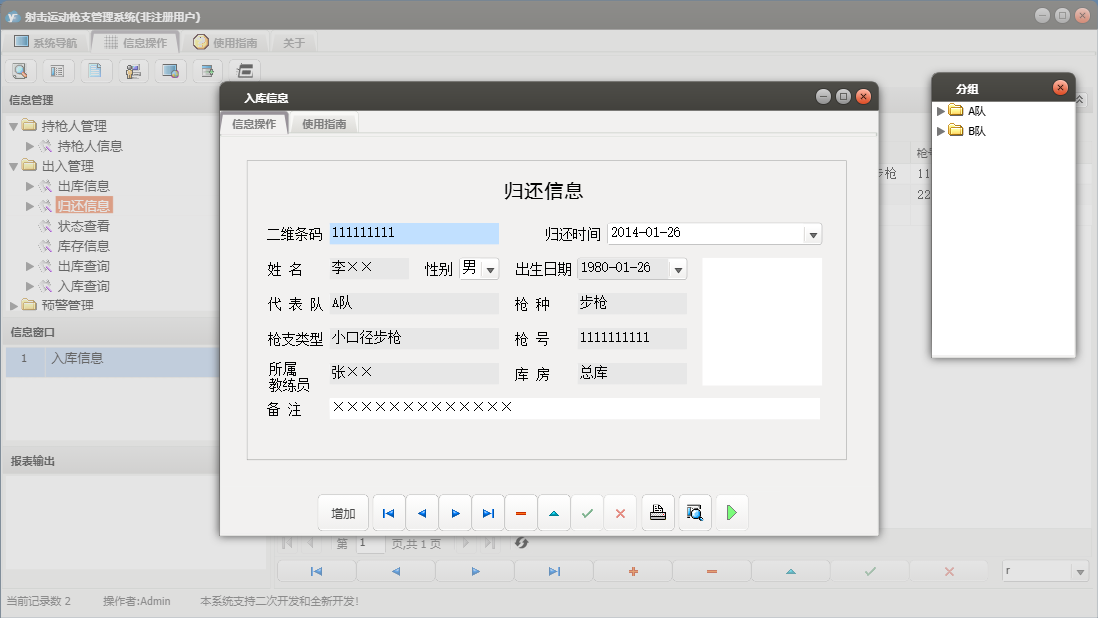Screen dimensions: 1098x618
Task: Go to the last record with the arrow icon
Action: pos(488,512)
